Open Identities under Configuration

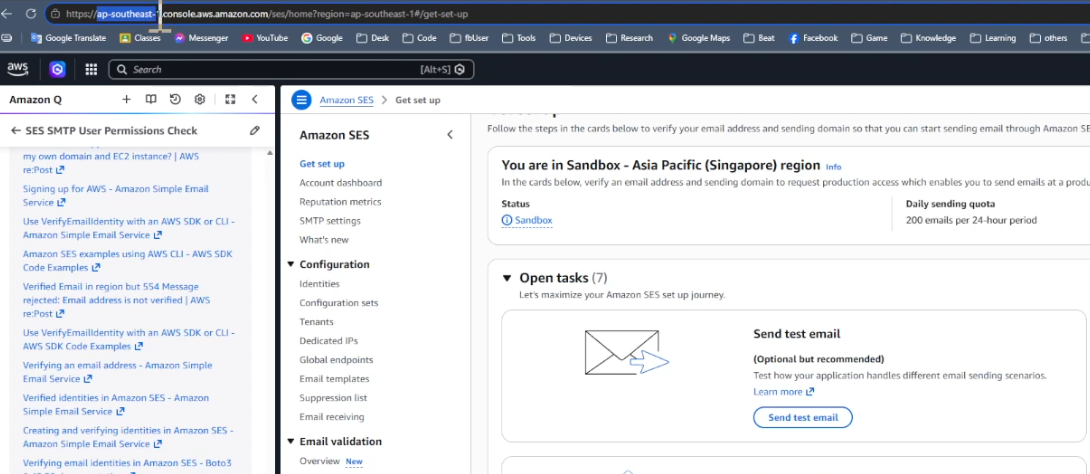(319, 284)
